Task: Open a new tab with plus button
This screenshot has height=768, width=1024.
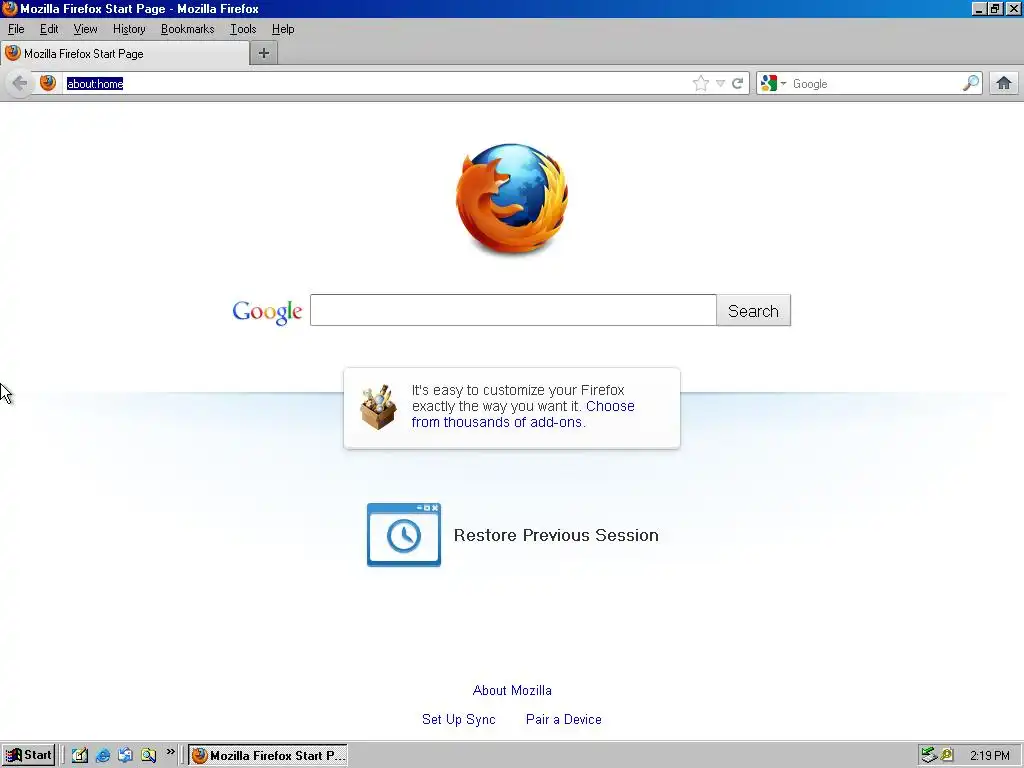Action: (264, 54)
